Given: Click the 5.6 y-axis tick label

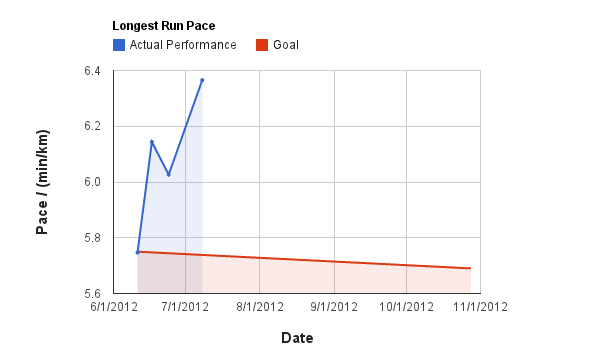Looking at the screenshot, I should [92, 293].
